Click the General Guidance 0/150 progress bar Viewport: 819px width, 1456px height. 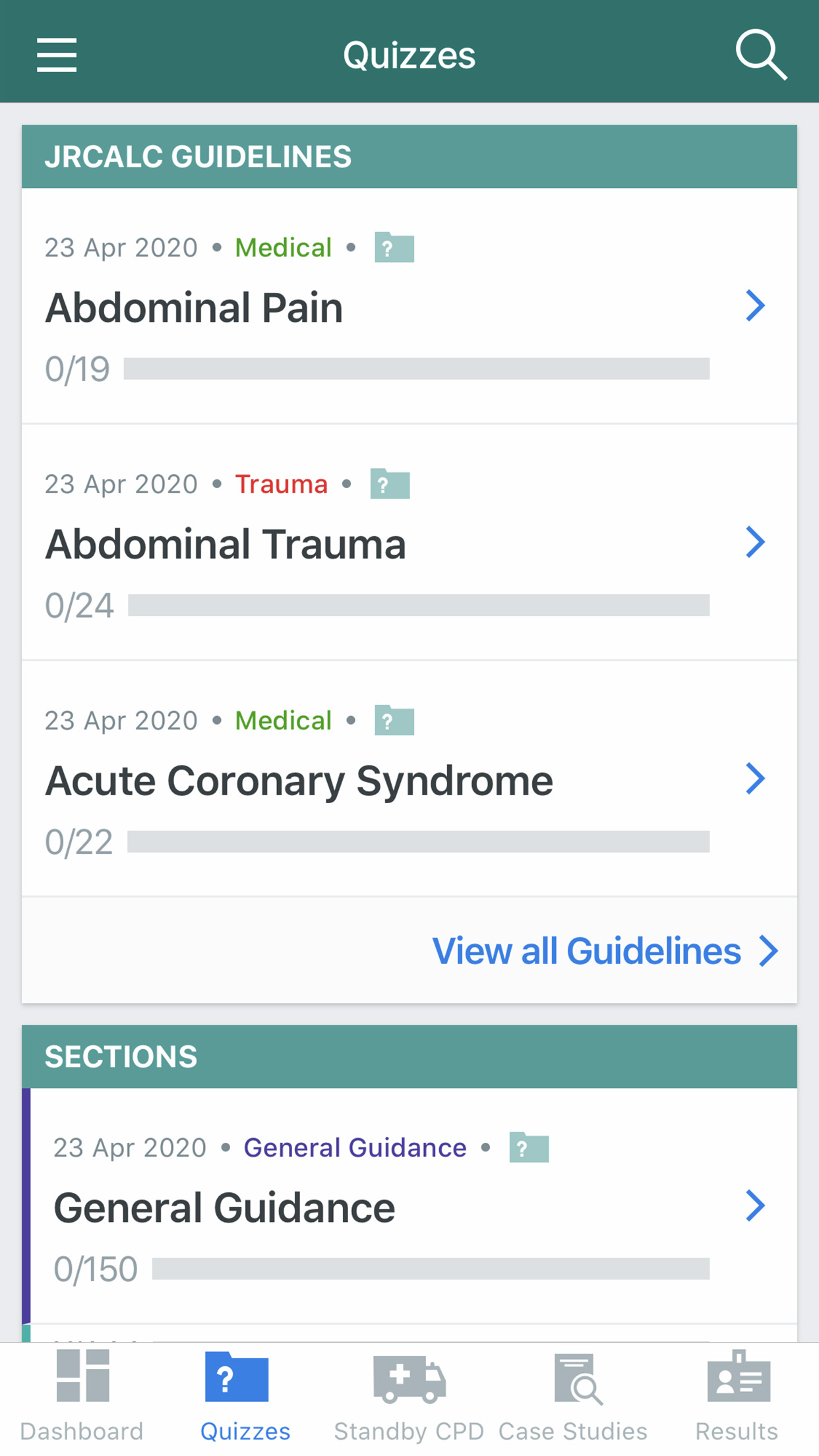431,1269
